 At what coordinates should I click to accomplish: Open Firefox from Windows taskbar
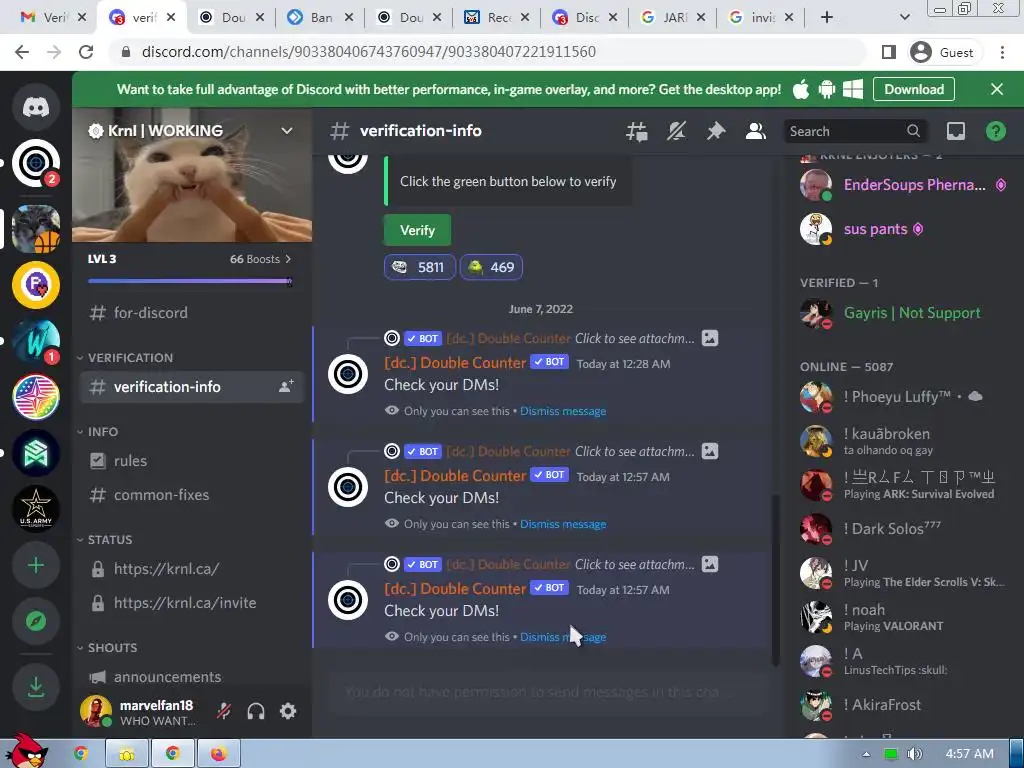click(218, 754)
